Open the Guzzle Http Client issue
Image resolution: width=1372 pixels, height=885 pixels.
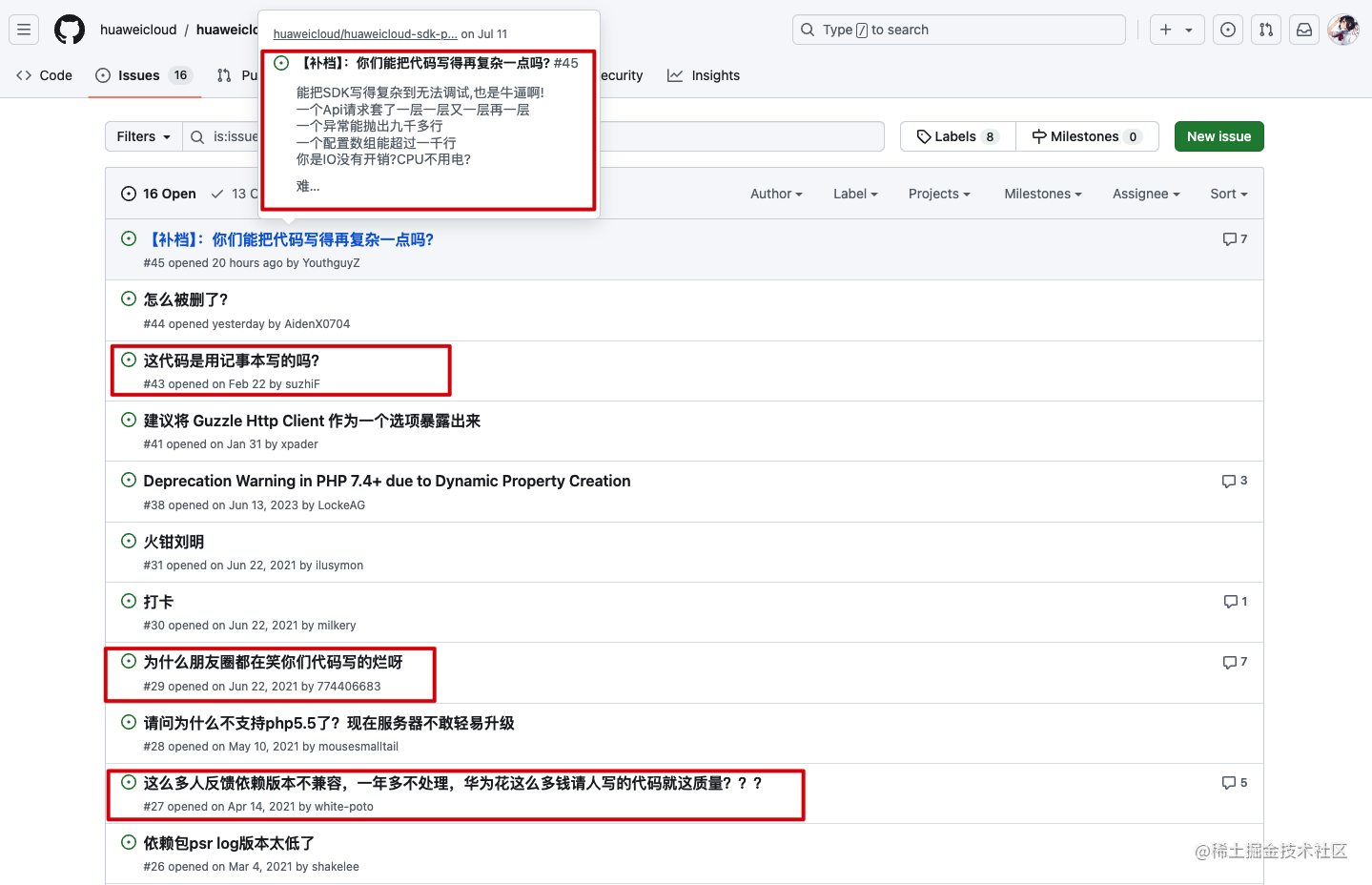[312, 421]
